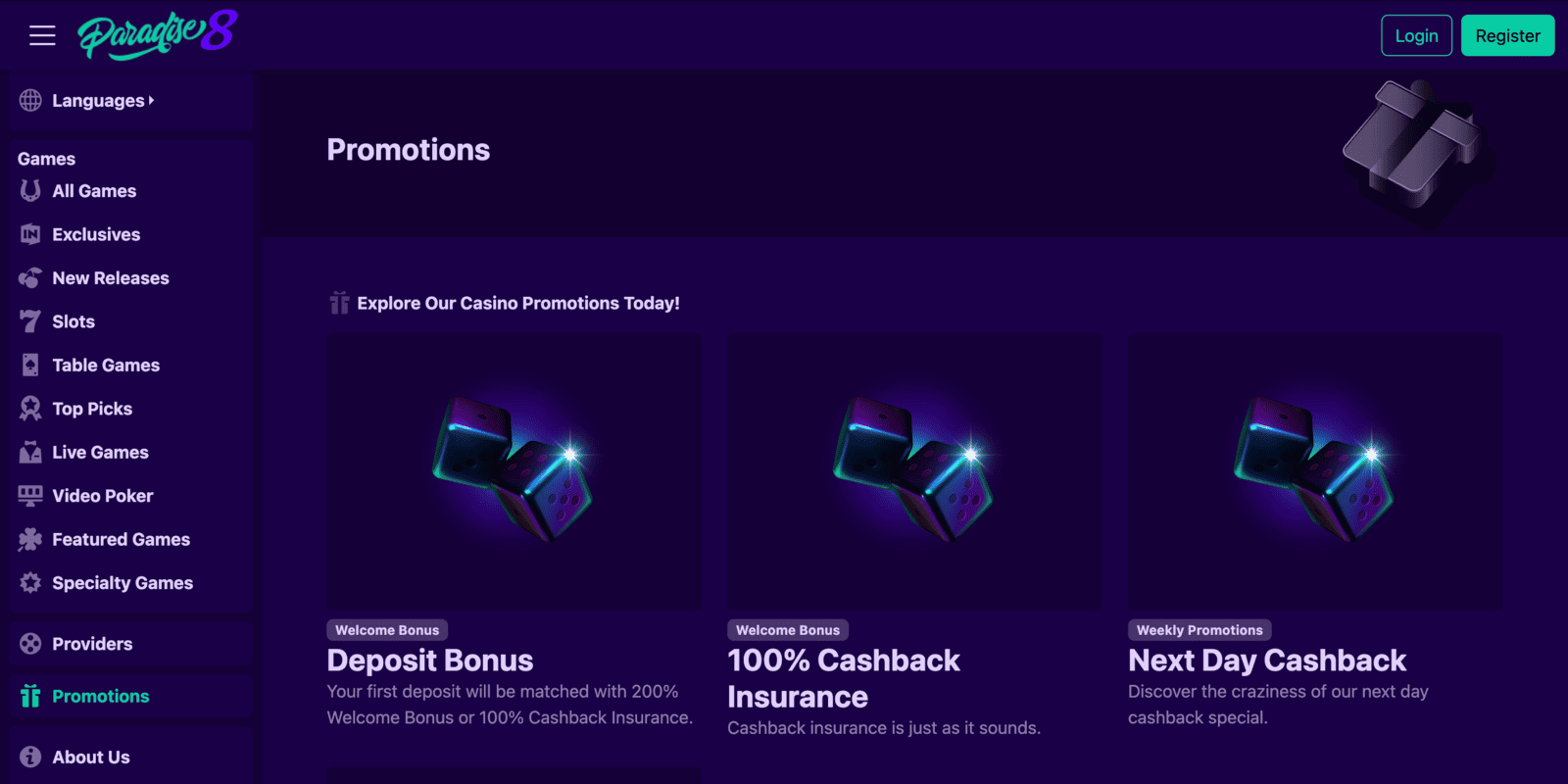
Task: Click the clover Featured Games icon
Action: (30, 539)
